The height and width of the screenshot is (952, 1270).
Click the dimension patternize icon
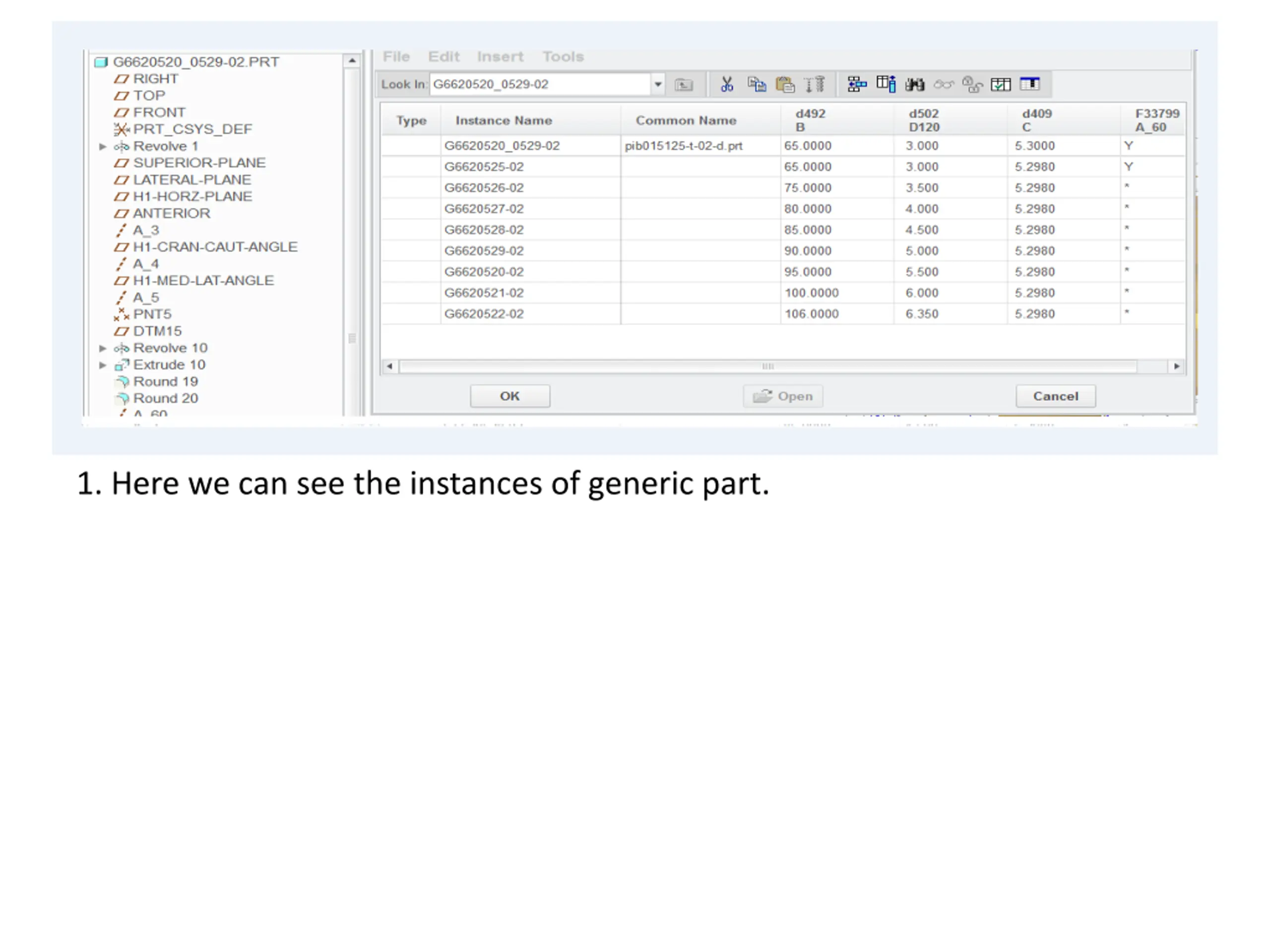(x=815, y=84)
